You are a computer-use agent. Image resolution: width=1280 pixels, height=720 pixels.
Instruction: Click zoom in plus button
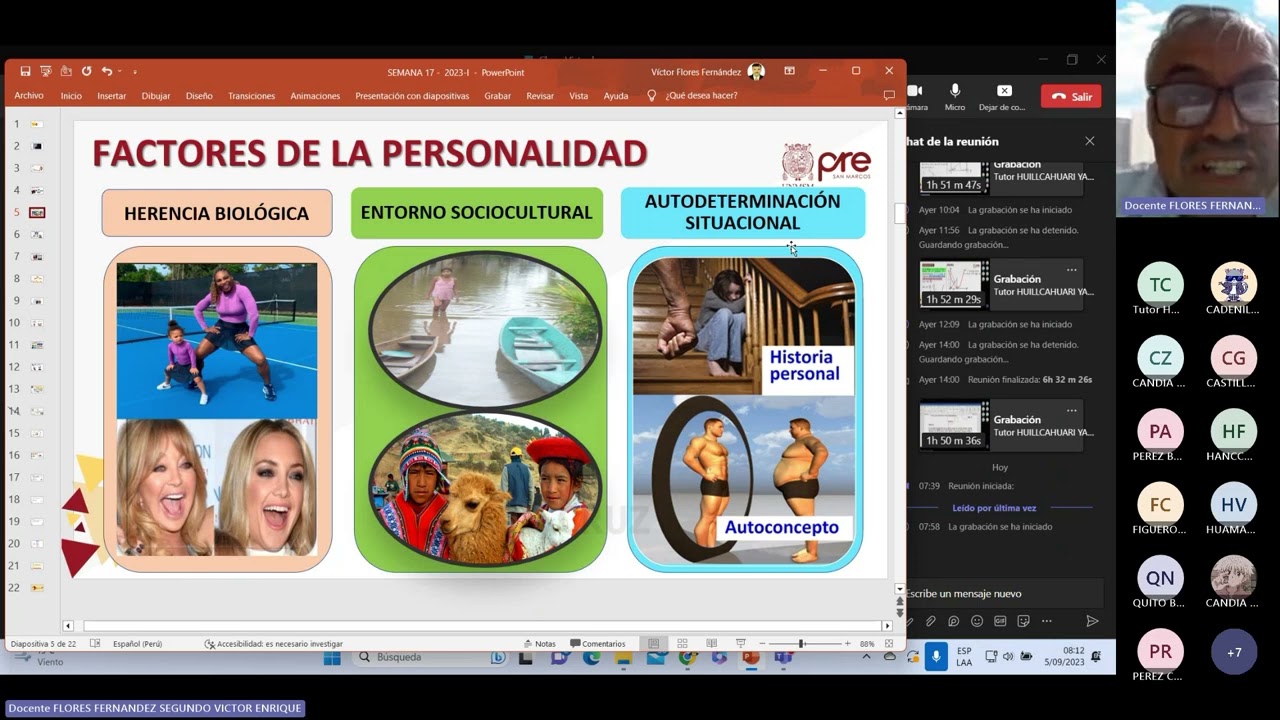(848, 644)
